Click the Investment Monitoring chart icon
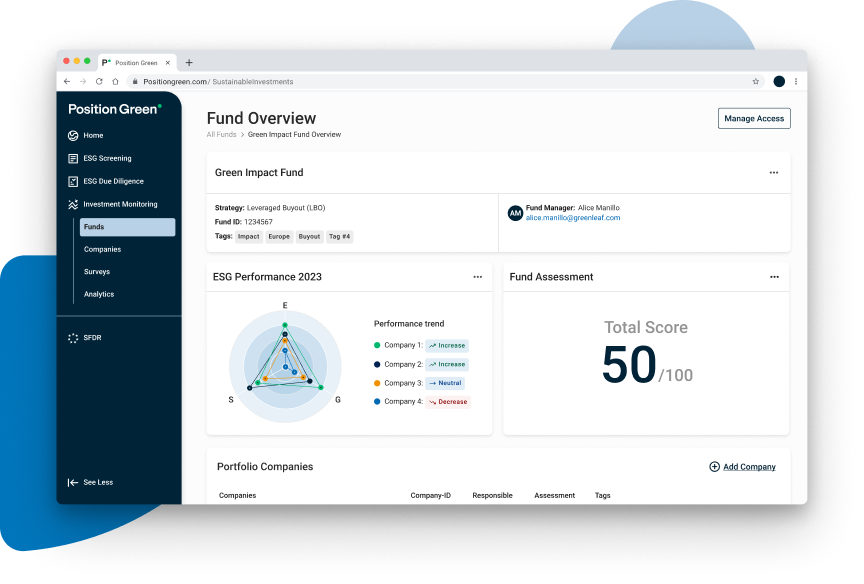The height and width of the screenshot is (584, 864). point(73,204)
